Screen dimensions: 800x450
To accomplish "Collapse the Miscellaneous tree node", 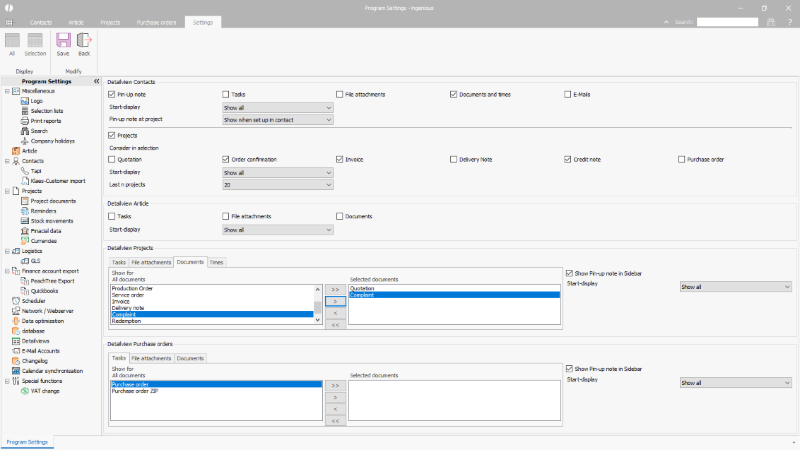I will click(7, 91).
